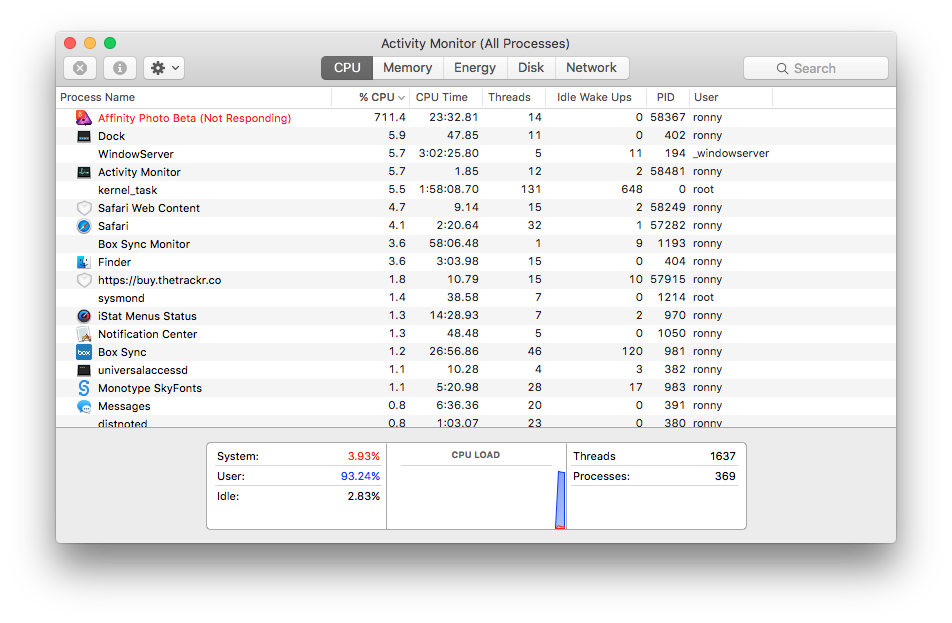The image size is (952, 623).
Task: Switch to the Energy tab
Action: point(475,68)
